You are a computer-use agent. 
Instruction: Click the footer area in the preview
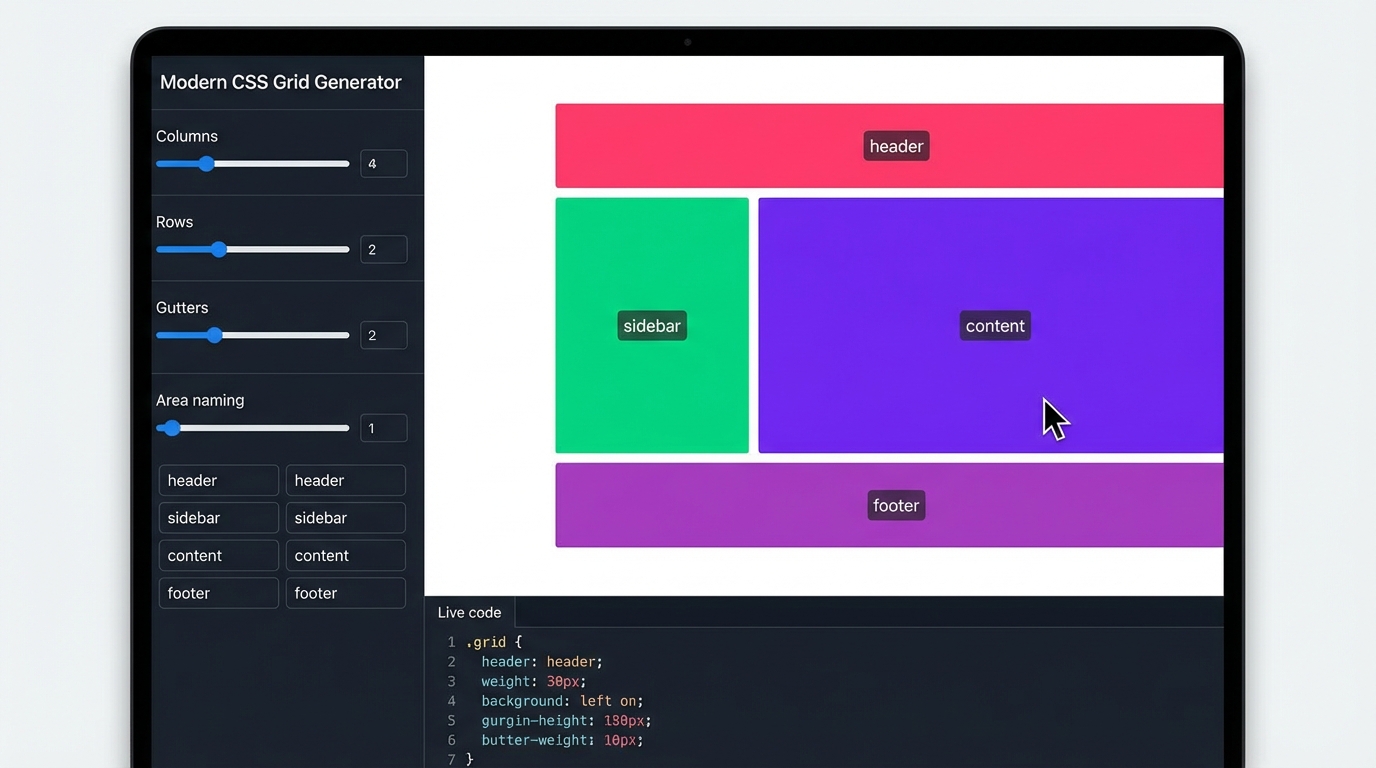[x=896, y=505]
